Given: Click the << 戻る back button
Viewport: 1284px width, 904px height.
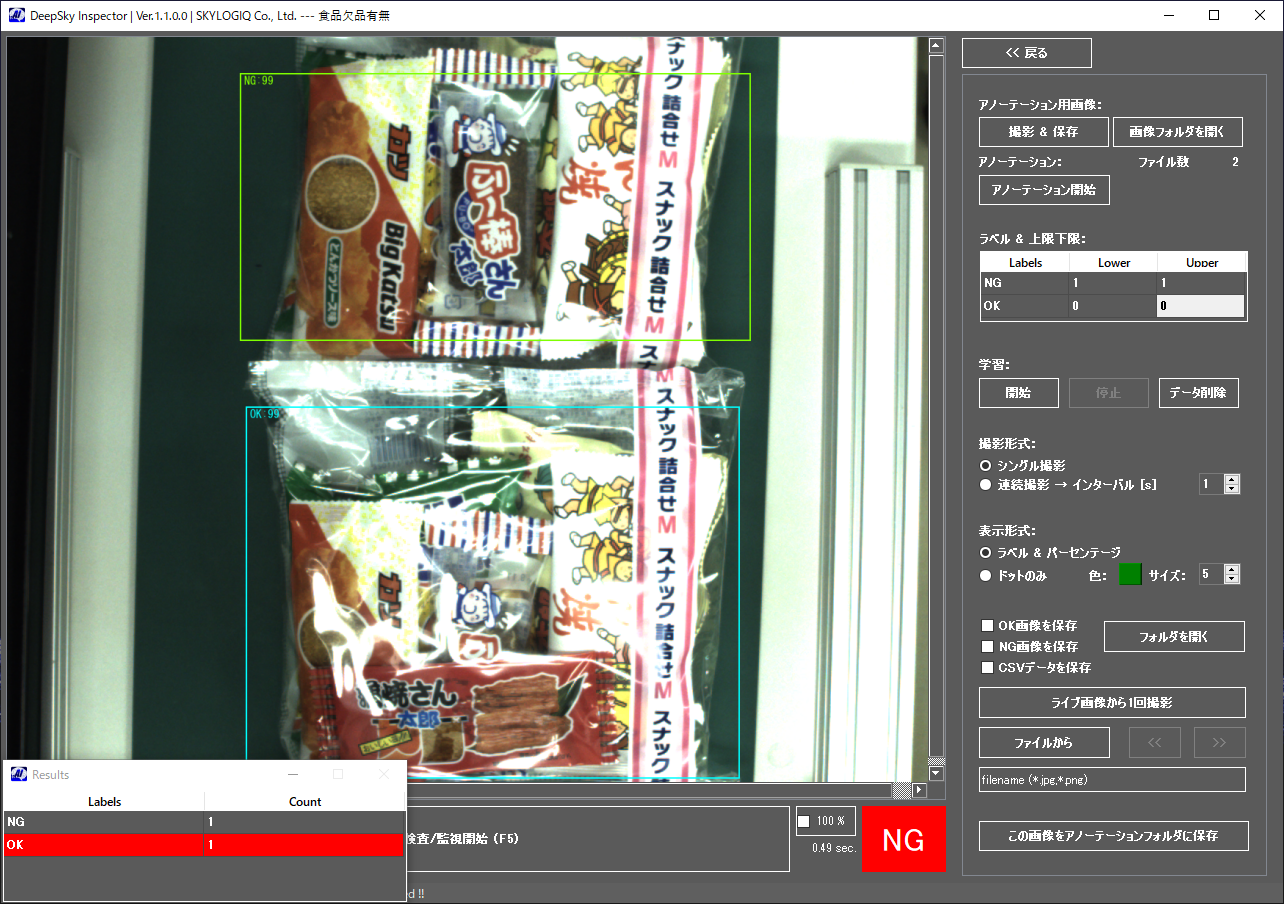Looking at the screenshot, I should coord(1027,53).
